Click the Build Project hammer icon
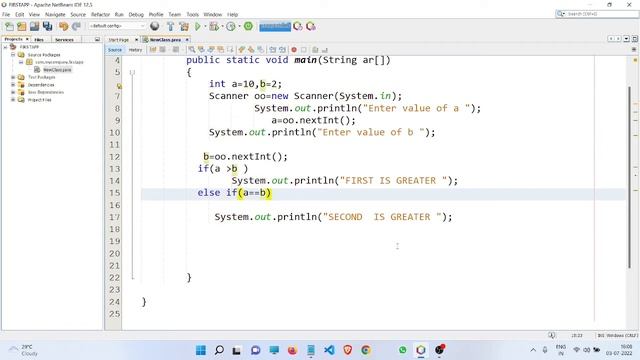 [x=171, y=27]
